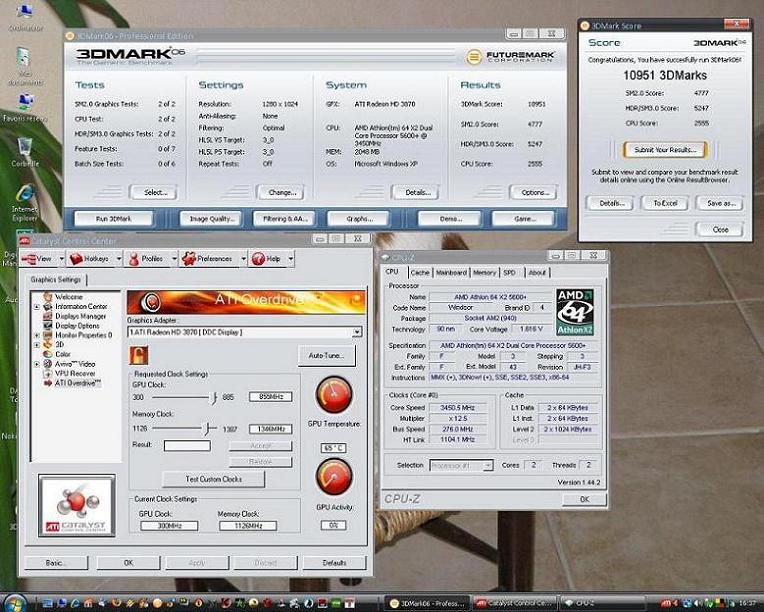
Task: Select VPU Recover in the tree
Action: point(75,374)
